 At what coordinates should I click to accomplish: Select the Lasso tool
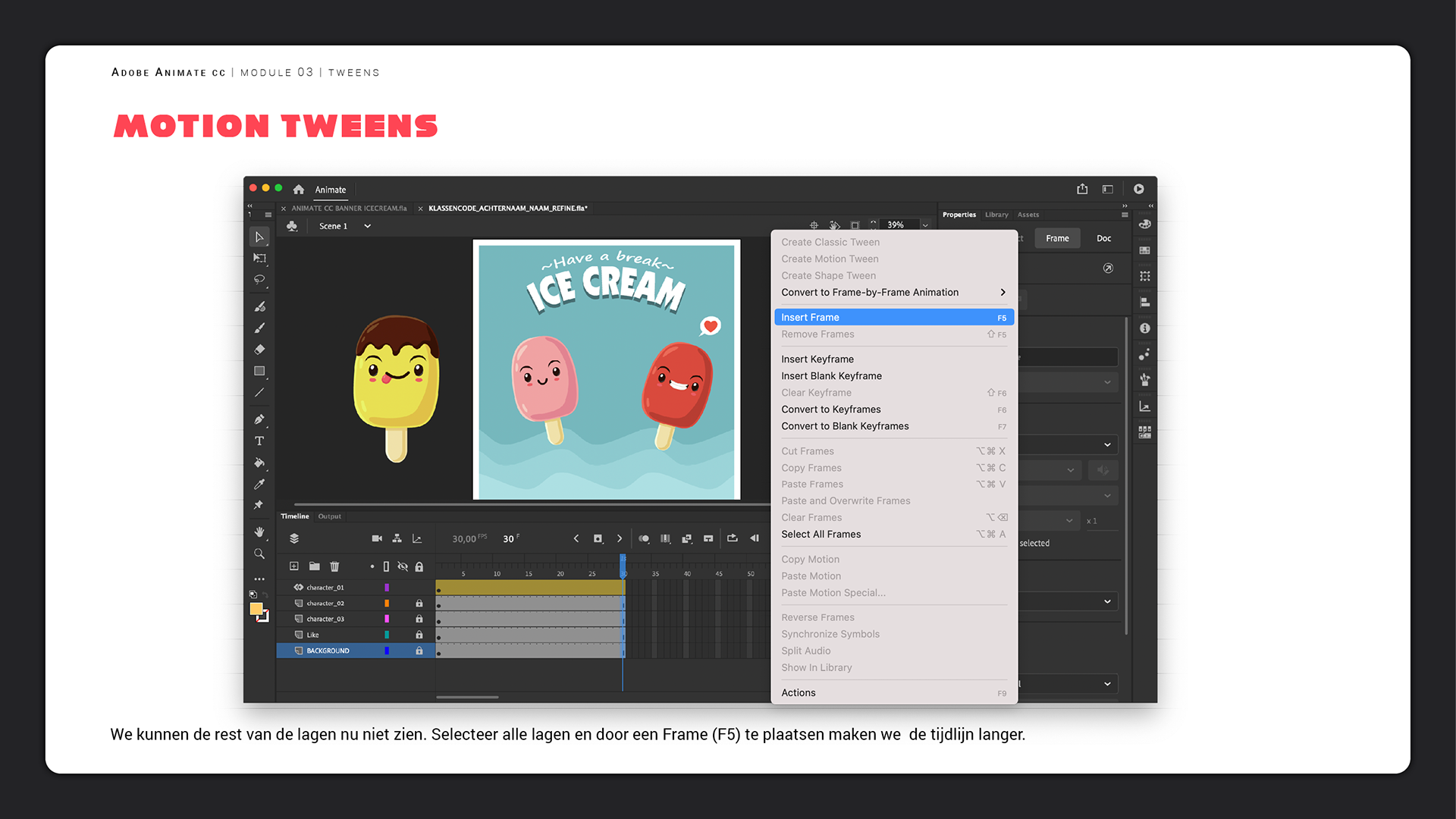(259, 279)
